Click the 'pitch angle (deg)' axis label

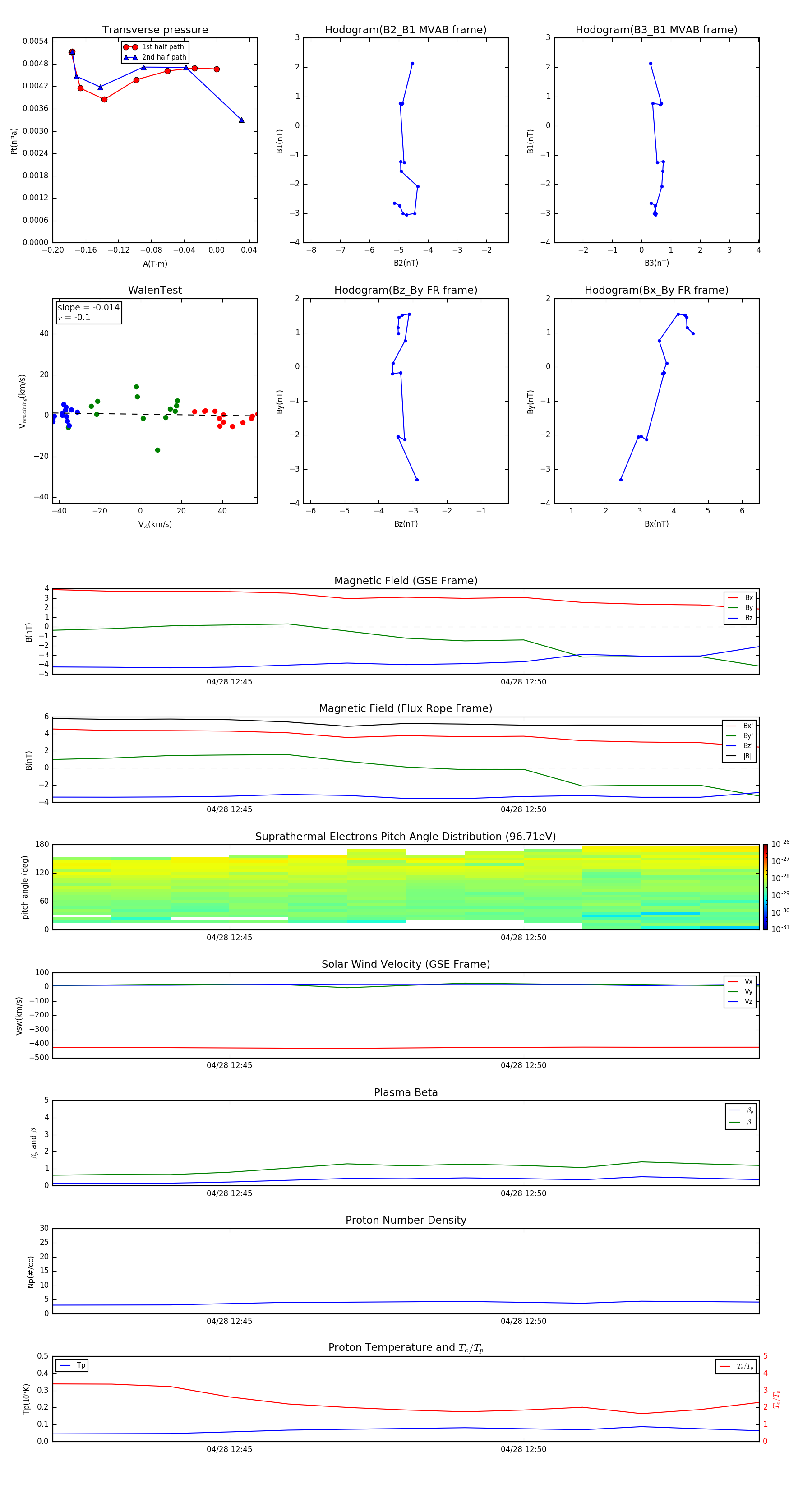pyautogui.click(x=25, y=887)
